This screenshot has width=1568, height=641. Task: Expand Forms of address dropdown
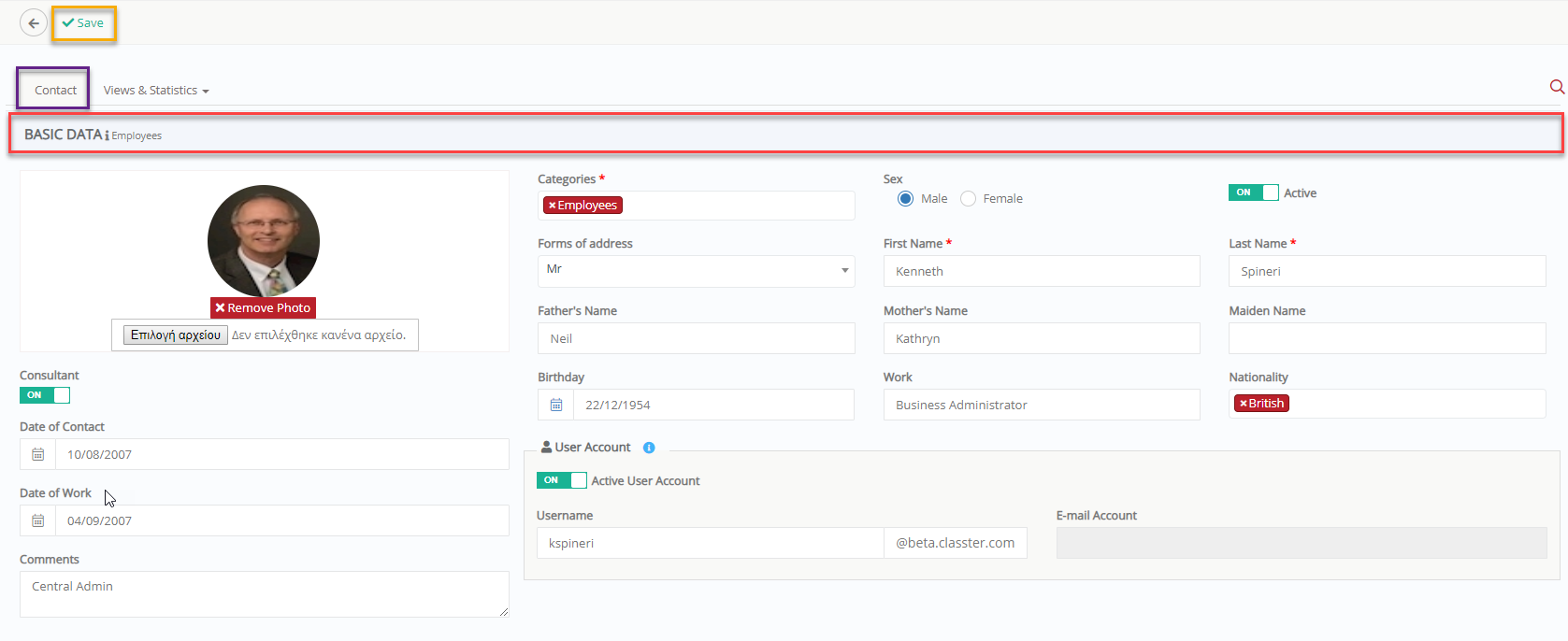tap(696, 271)
